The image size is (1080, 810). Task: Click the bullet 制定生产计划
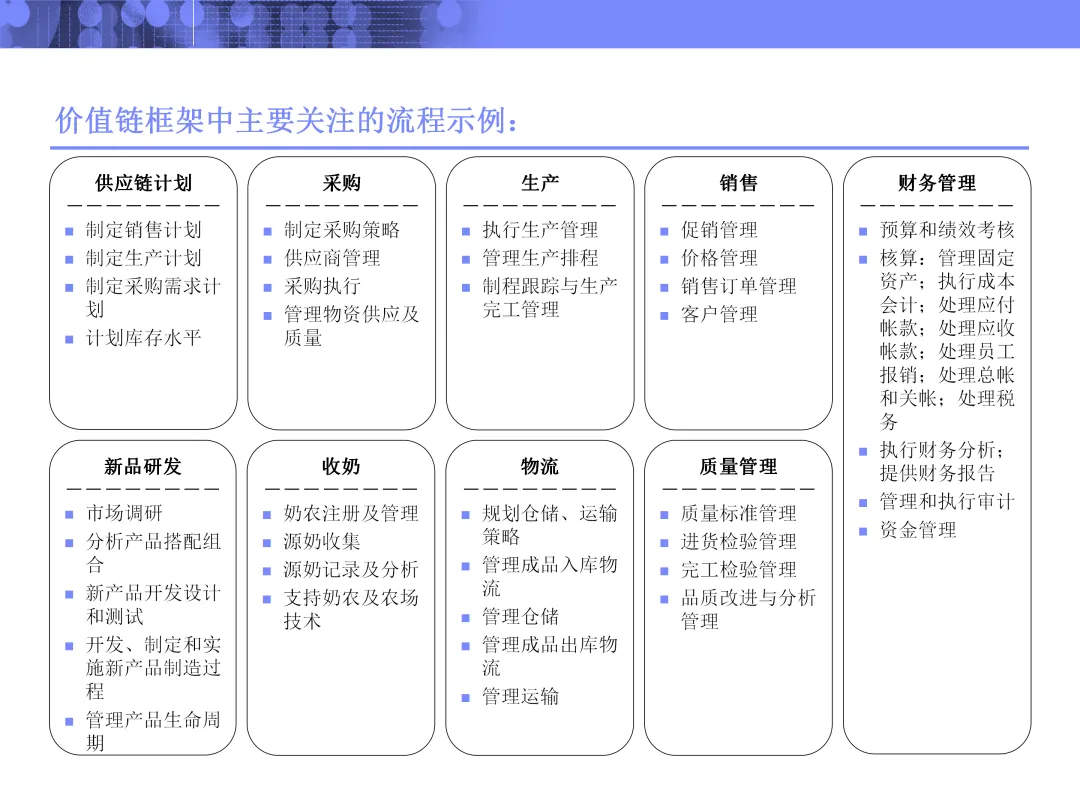point(143,258)
